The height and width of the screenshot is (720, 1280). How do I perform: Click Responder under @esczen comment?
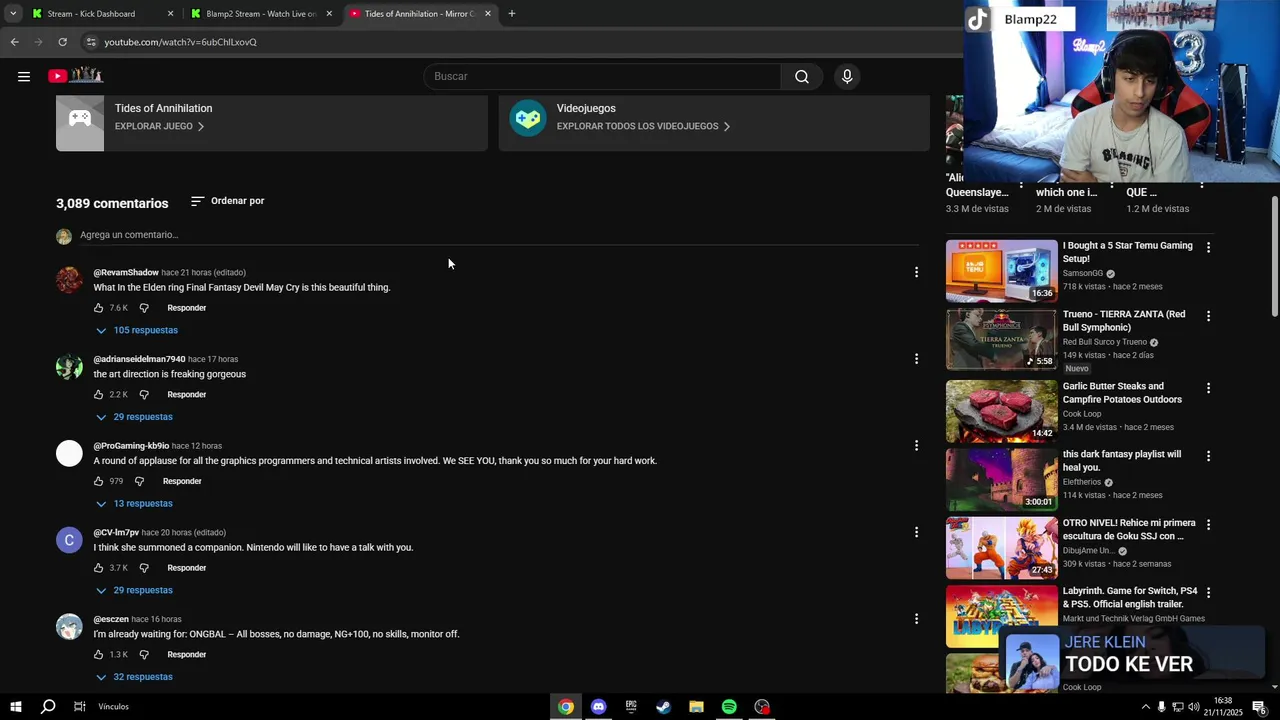click(x=187, y=655)
